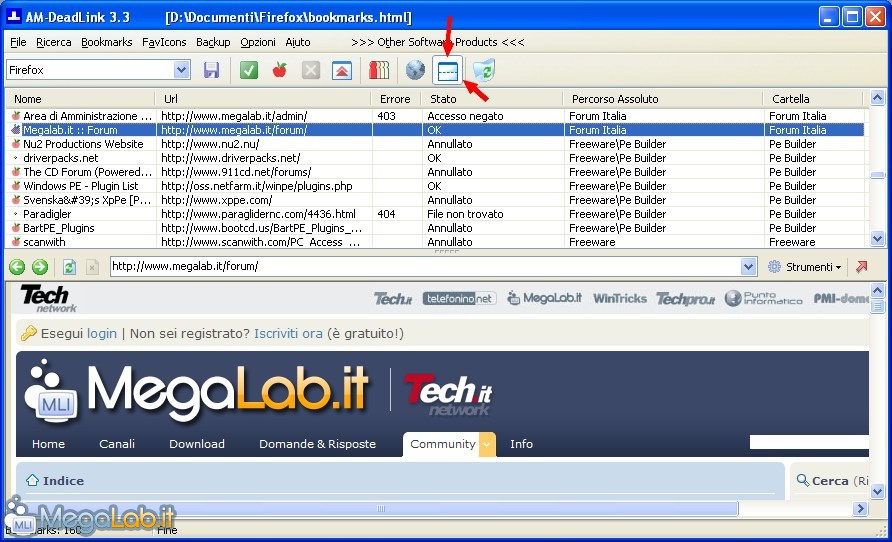The height and width of the screenshot is (542, 892).
Task: Select the BartPE_Plugins bookmark row
Action: click(436, 228)
